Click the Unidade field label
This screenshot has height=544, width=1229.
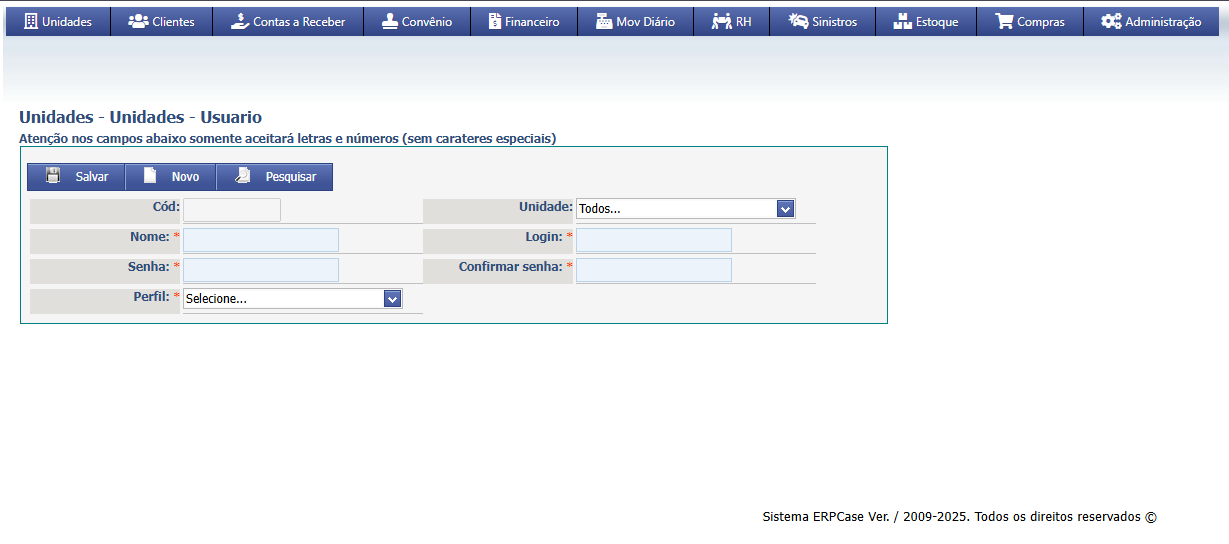(545, 207)
